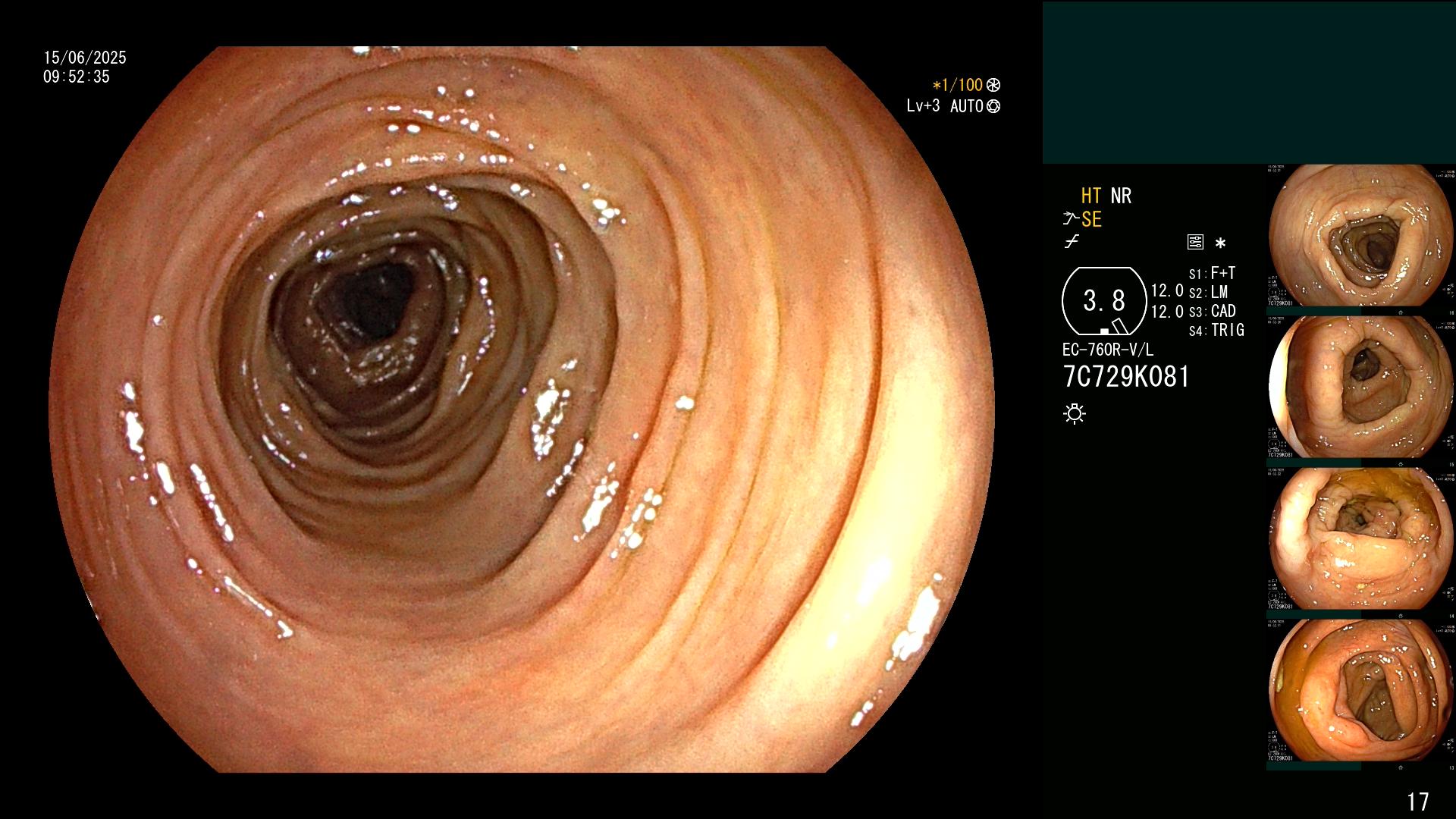Click the image counter 17
1456x819 pixels.
pos(1417,802)
